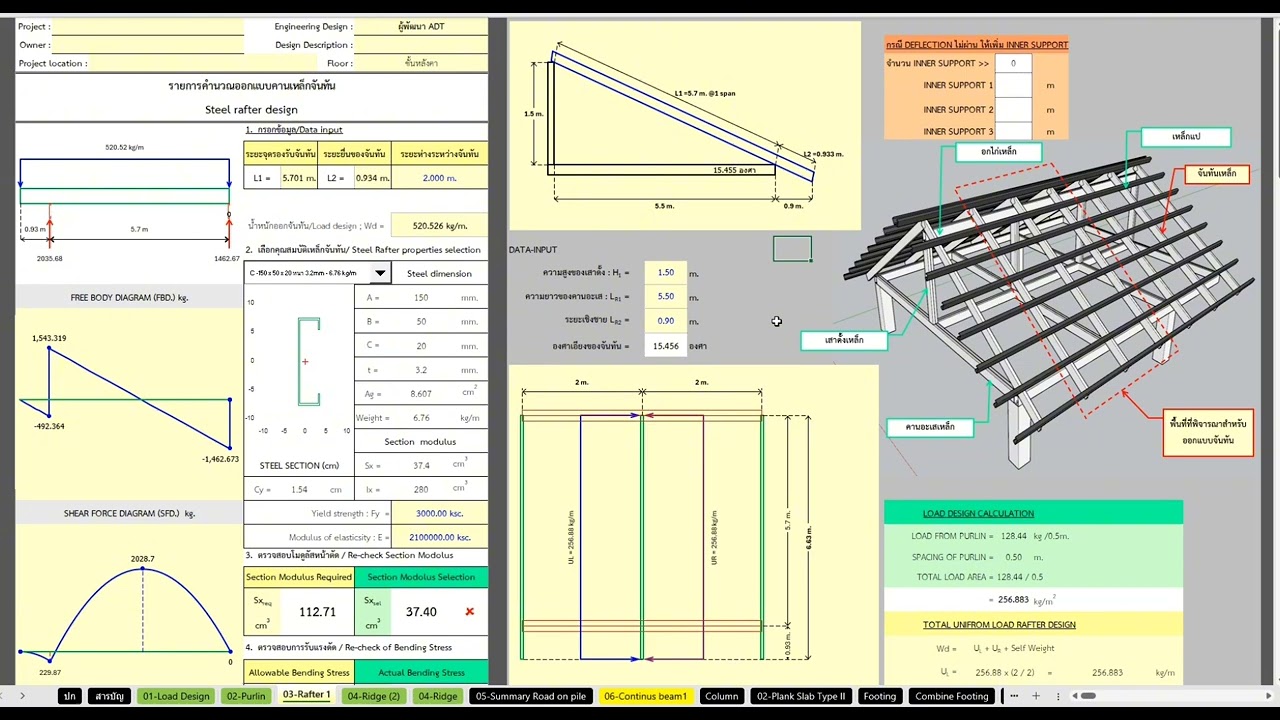Image resolution: width=1280 pixels, height=720 pixels.
Task: Click the horizontal scrollbar left arrow
Action: point(1075,696)
